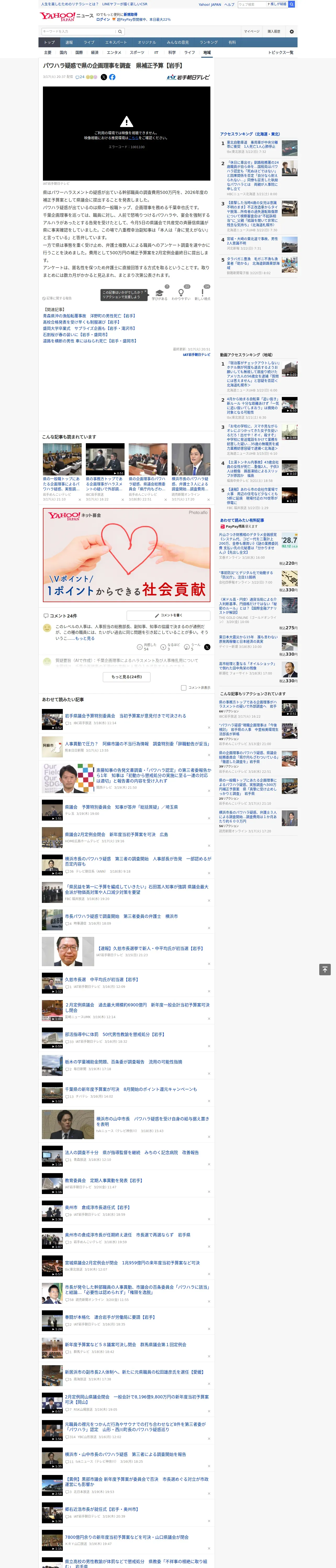Click the Yahoo! JAPAN News logo
336x1568 pixels.
66,16
